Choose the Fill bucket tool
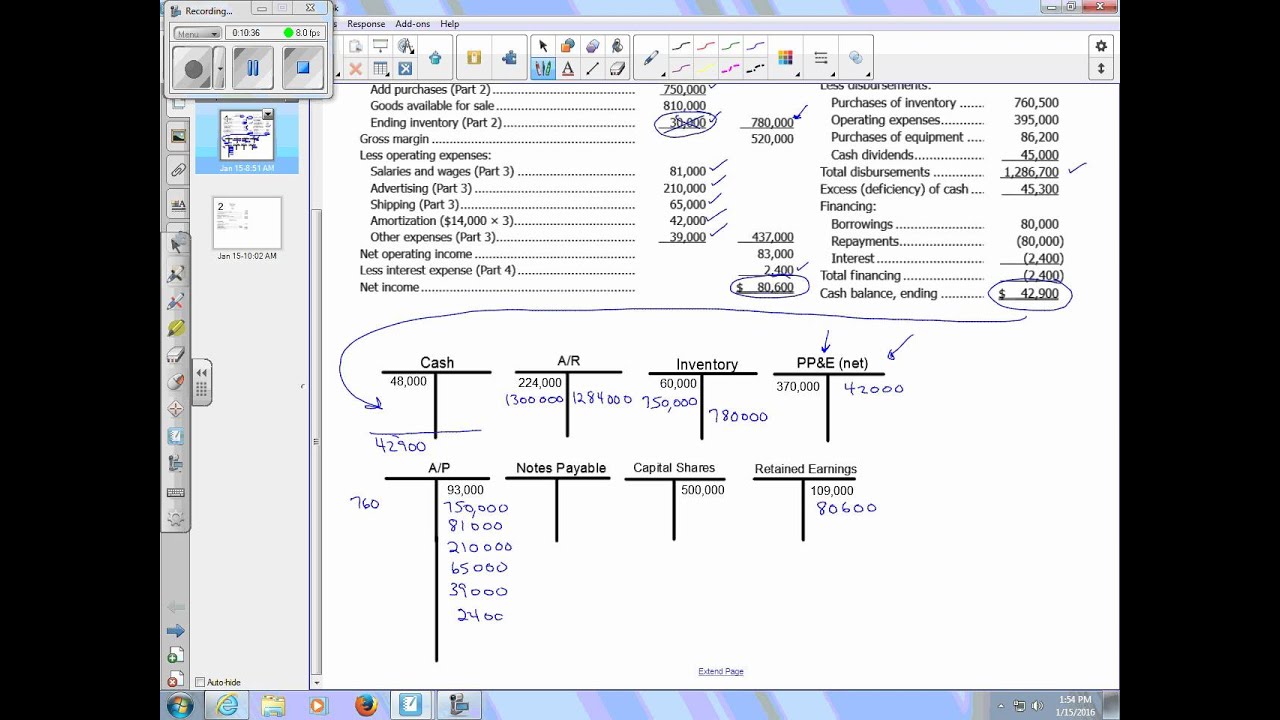 (617, 46)
